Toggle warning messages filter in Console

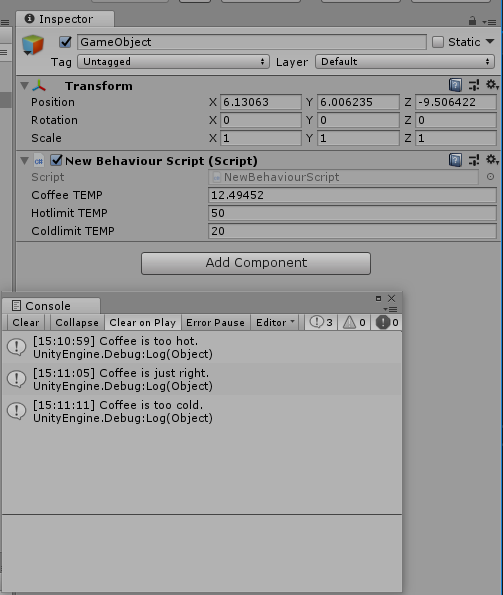point(354,323)
